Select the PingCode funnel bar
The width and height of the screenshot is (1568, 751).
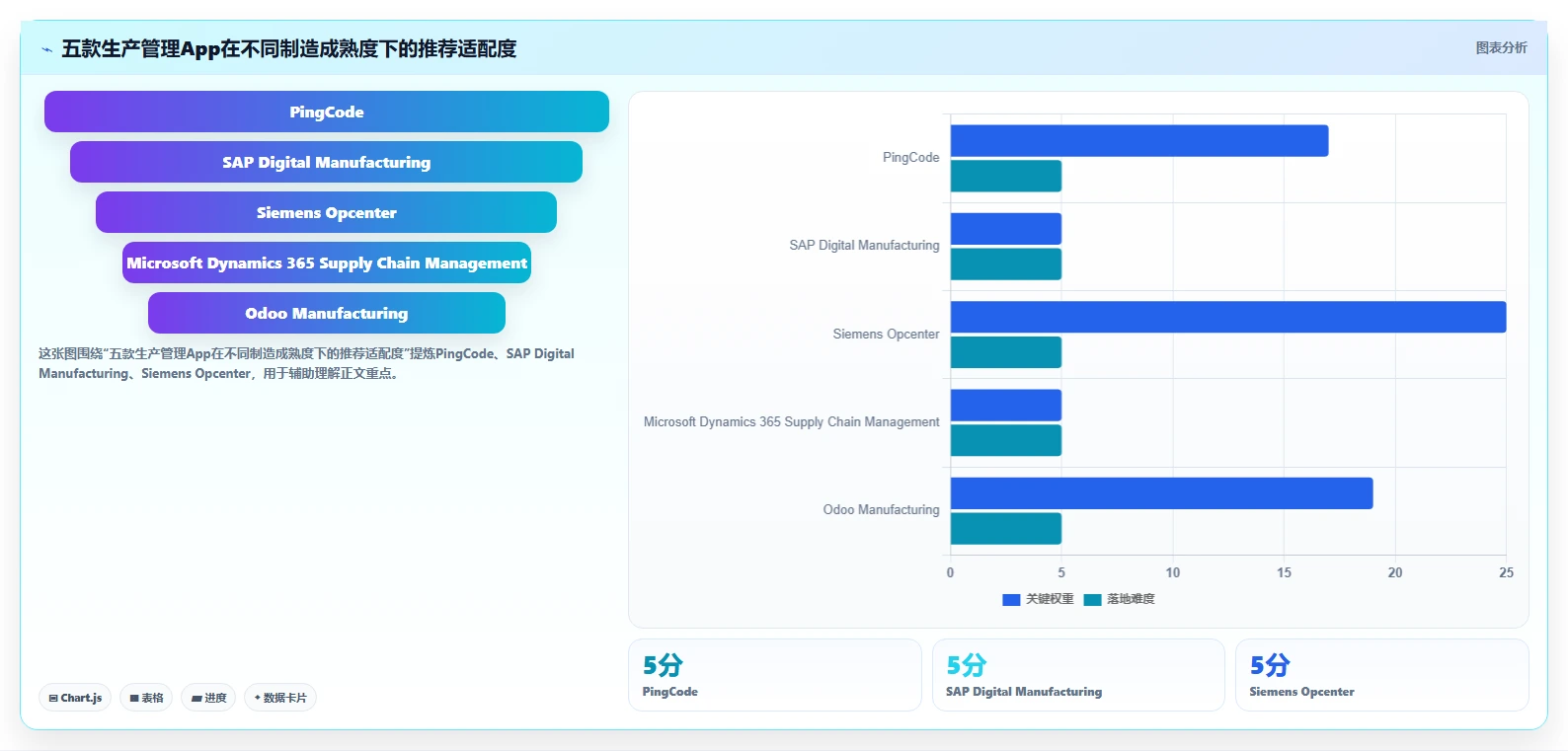click(327, 112)
